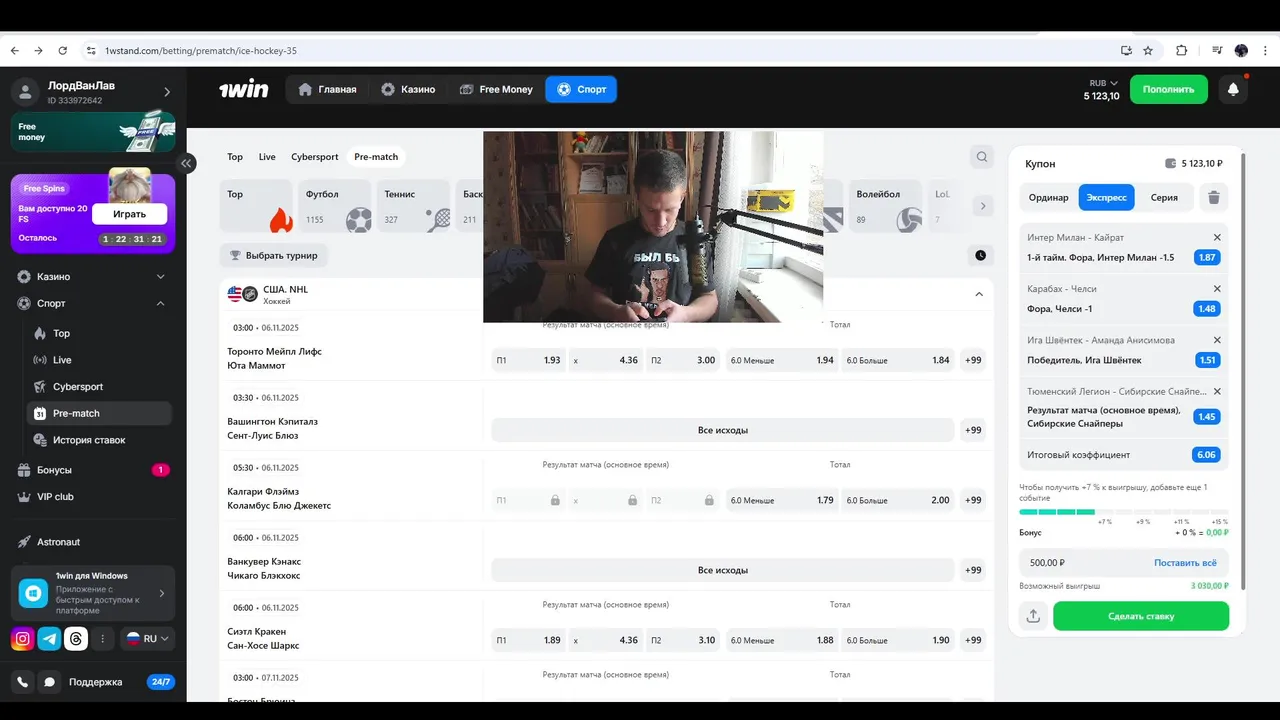Open Выбрать турнир selector

coord(274,255)
